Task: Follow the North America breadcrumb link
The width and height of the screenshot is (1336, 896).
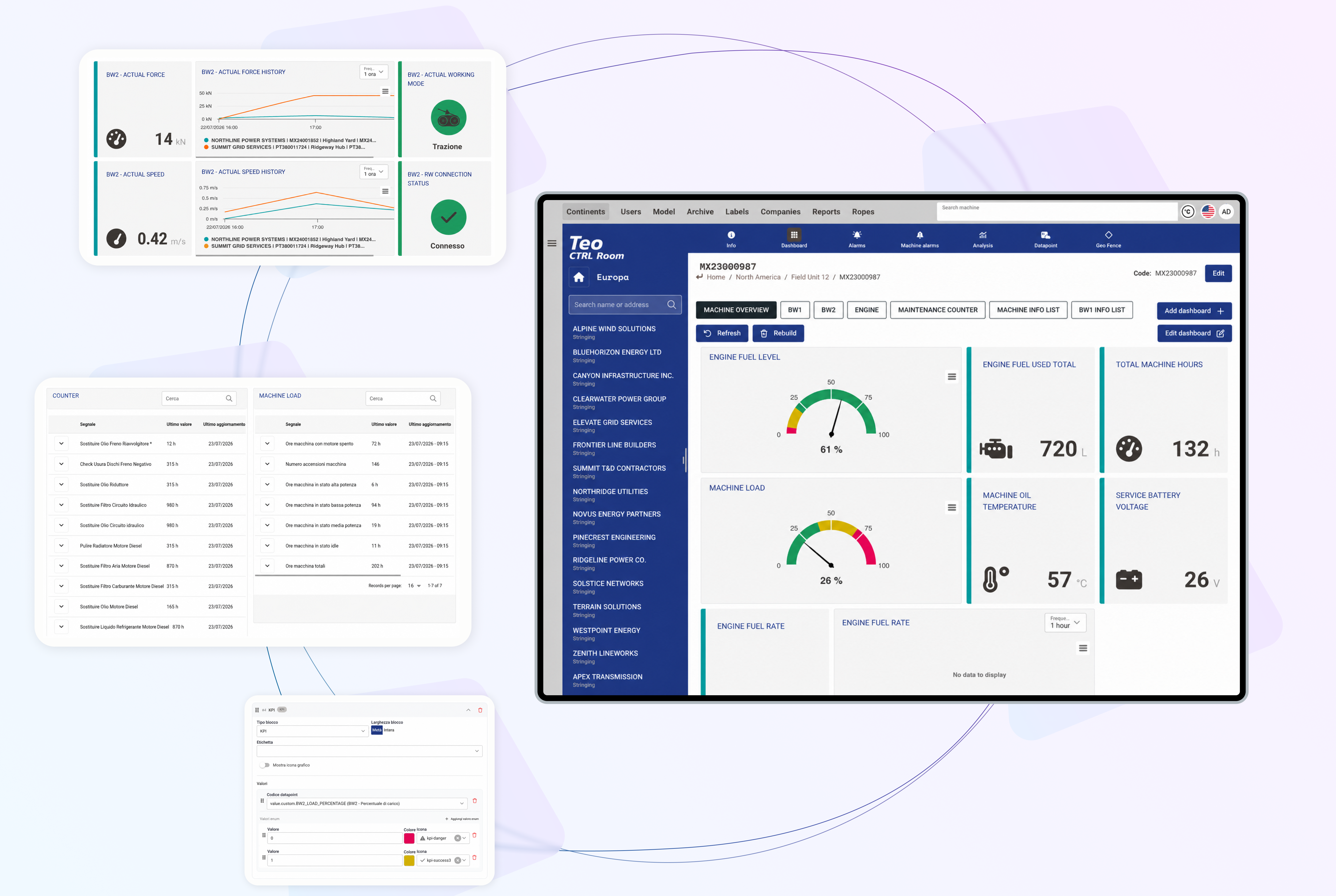Action: [x=757, y=277]
